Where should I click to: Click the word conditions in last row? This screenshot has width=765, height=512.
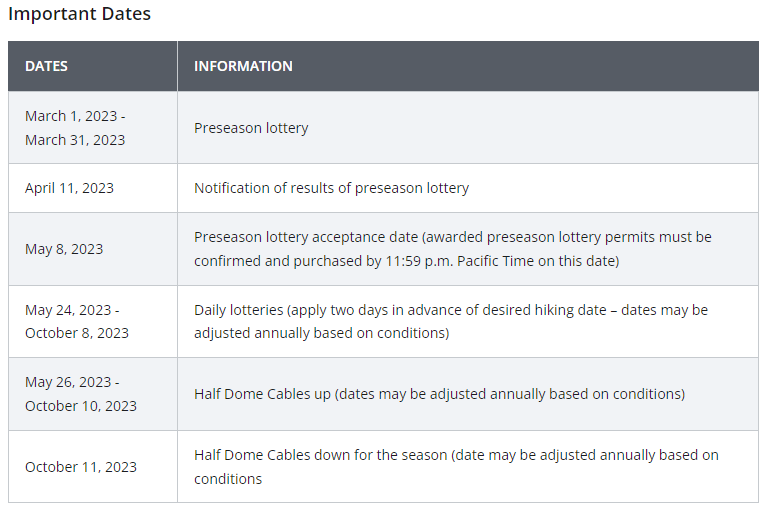point(228,479)
